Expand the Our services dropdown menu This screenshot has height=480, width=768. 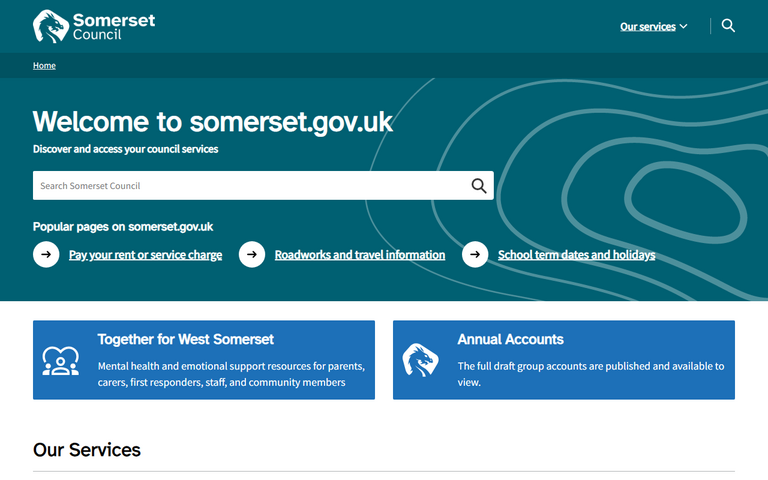click(648, 27)
